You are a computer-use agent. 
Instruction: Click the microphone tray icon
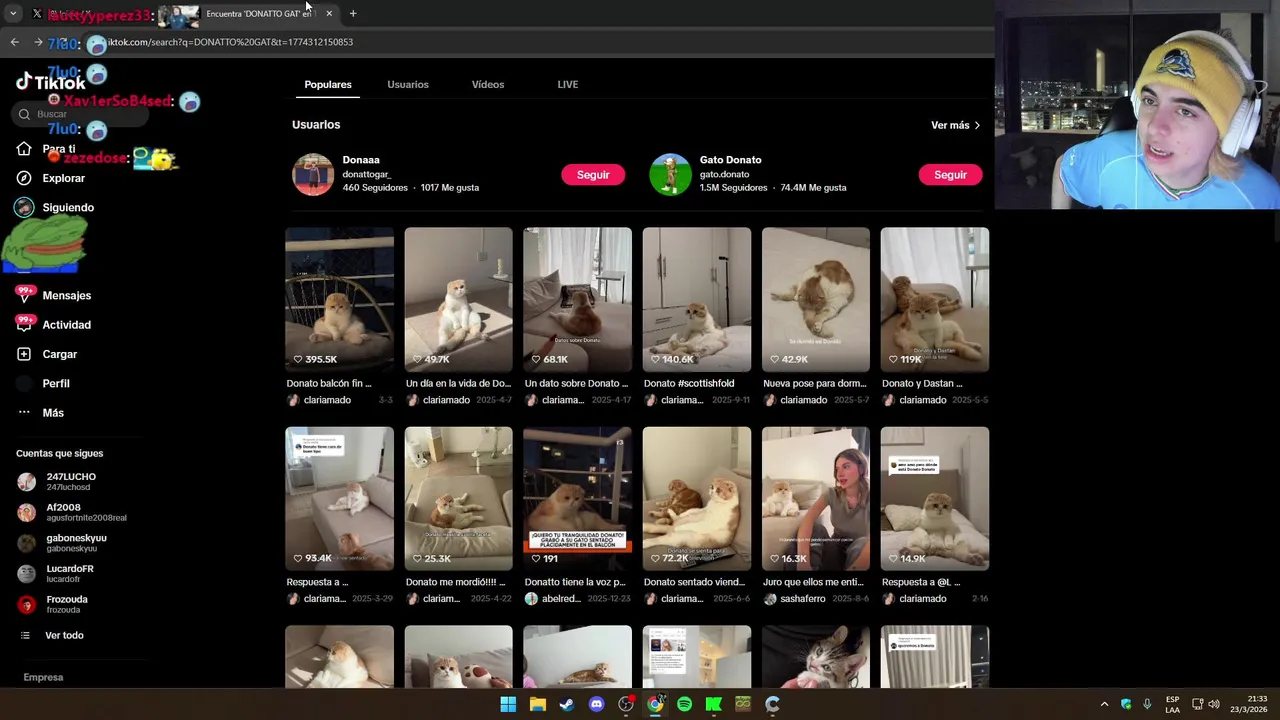[x=1147, y=704]
